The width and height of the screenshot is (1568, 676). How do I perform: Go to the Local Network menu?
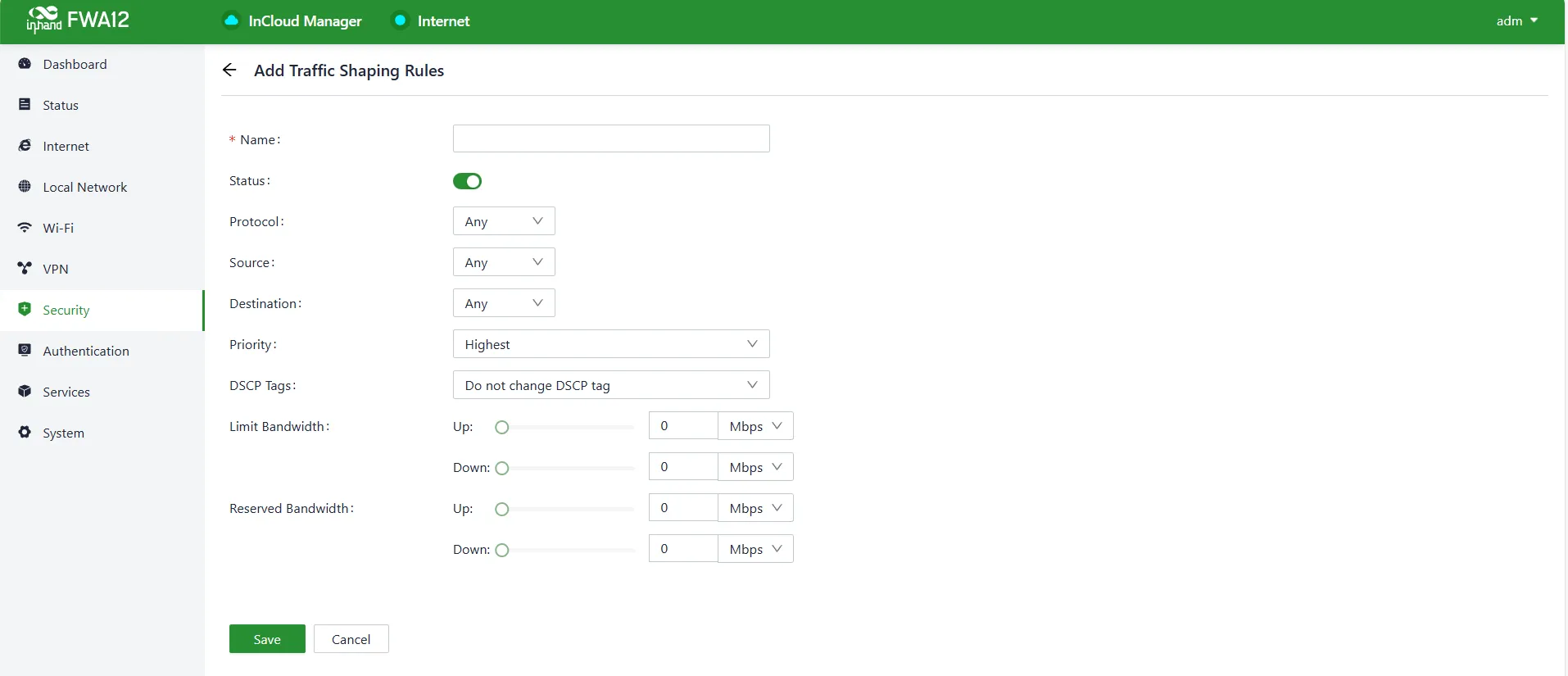pos(102,187)
